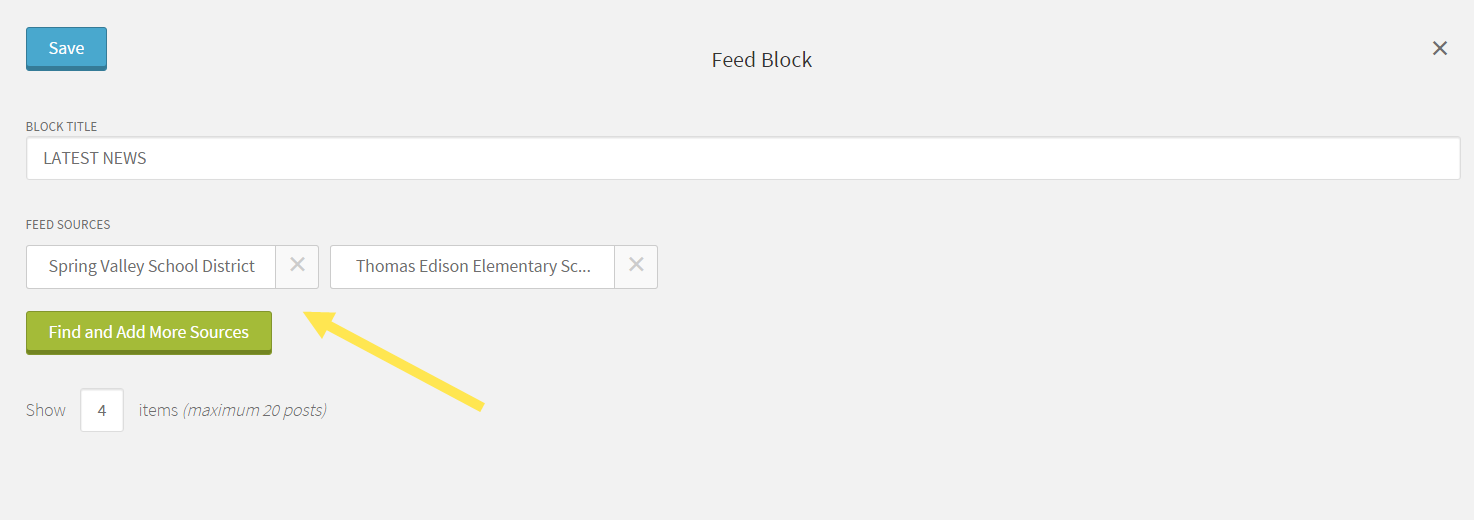Click the maximum 20 posts hint text

pos(254,410)
